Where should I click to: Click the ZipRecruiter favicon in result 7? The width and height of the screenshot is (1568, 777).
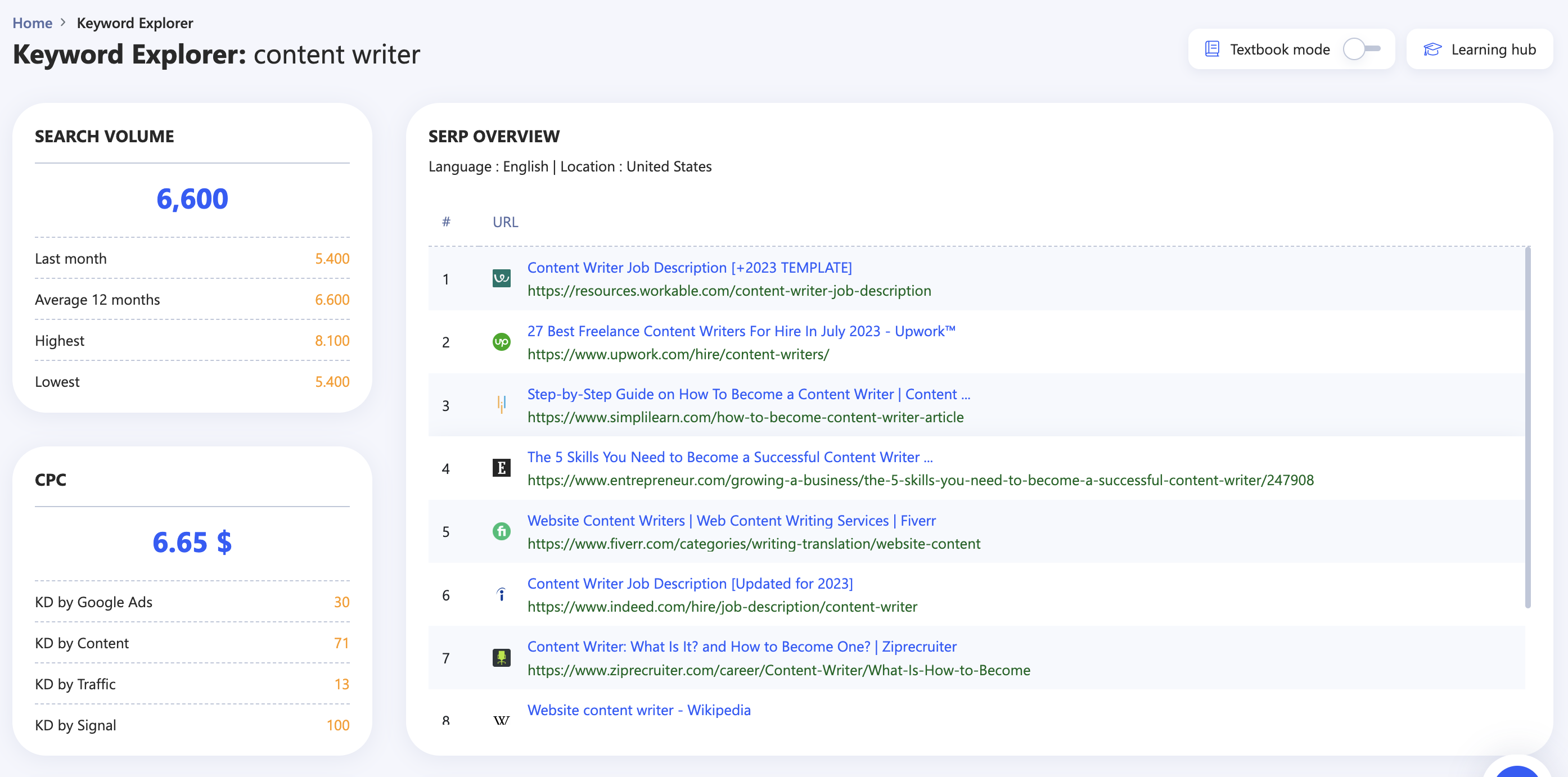click(x=501, y=658)
